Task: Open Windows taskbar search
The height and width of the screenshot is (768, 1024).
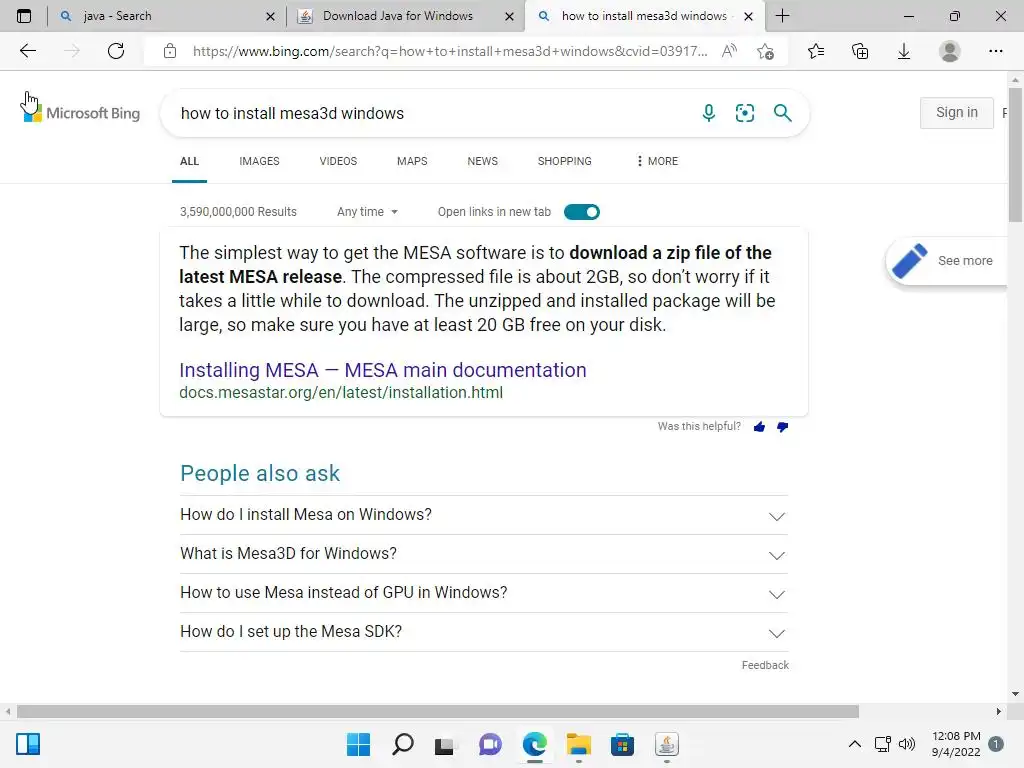Action: pyautogui.click(x=402, y=744)
